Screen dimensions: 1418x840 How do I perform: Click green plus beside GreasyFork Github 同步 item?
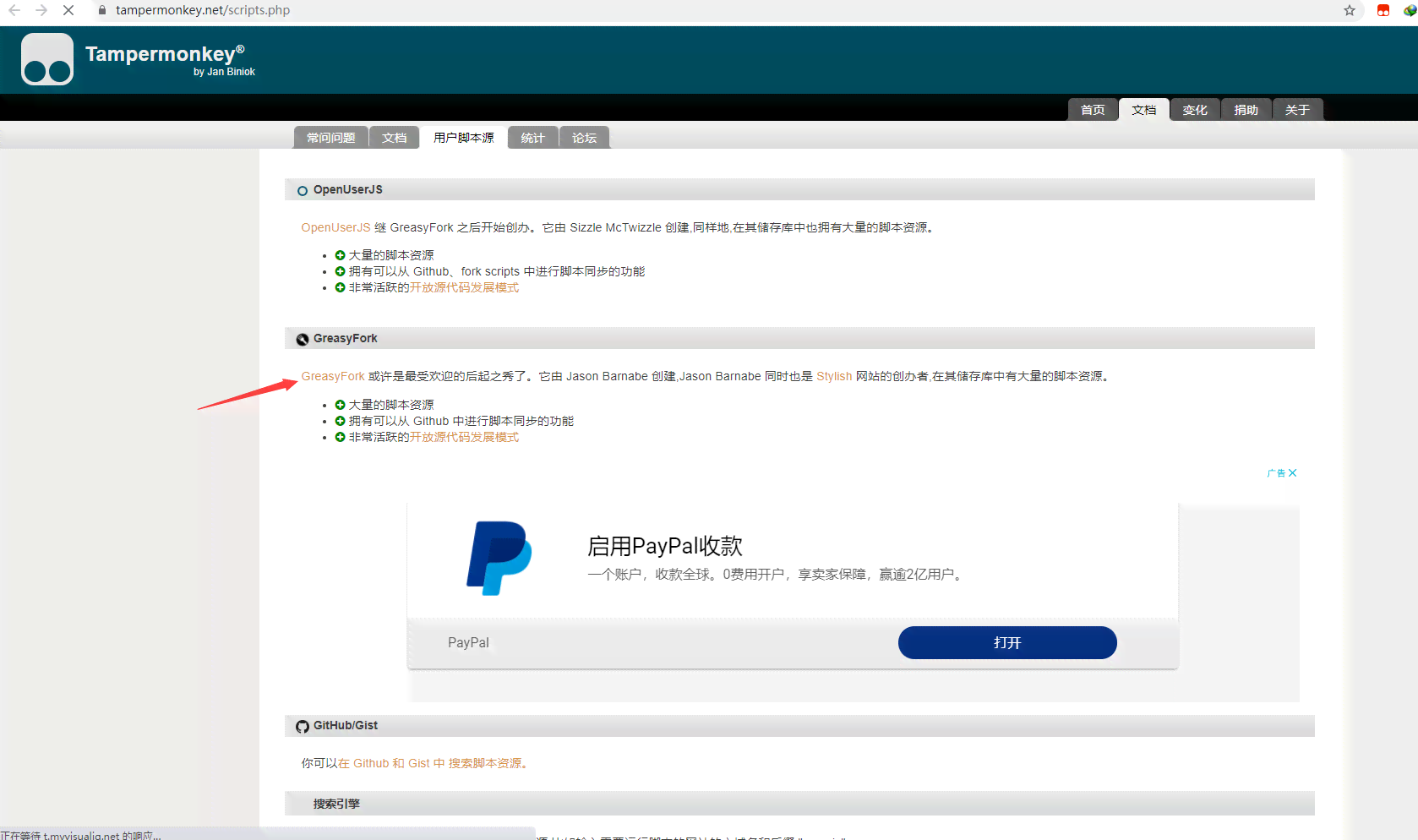tap(340, 421)
